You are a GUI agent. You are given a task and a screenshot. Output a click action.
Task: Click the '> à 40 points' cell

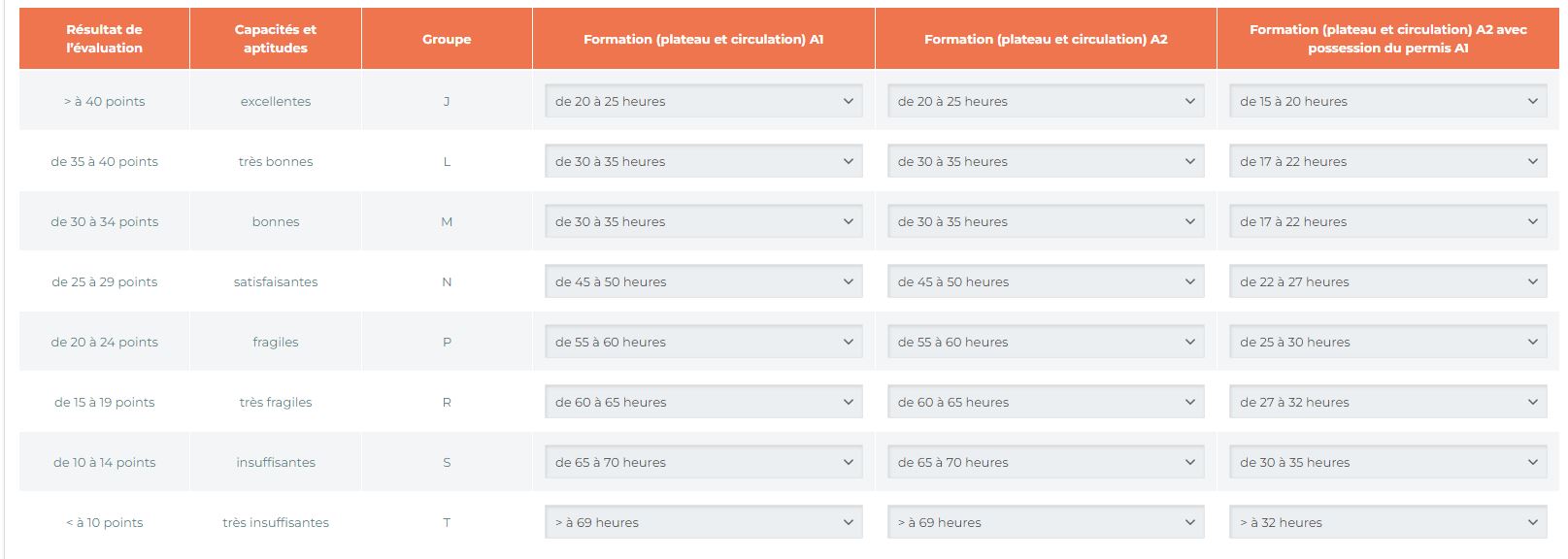(104, 101)
